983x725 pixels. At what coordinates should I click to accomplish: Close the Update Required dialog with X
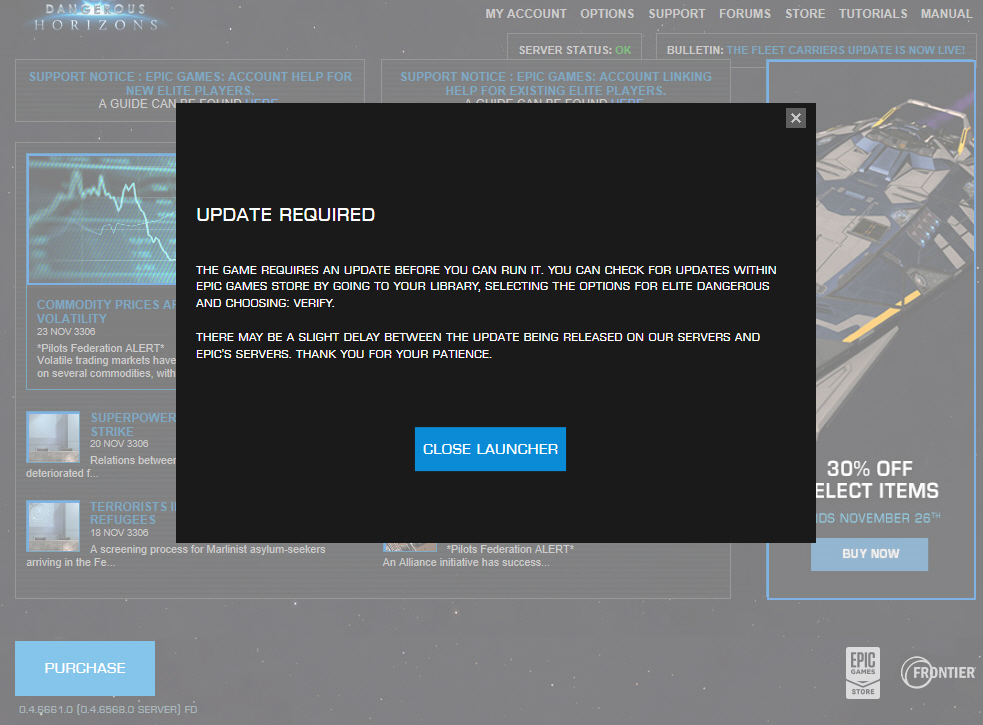[796, 118]
